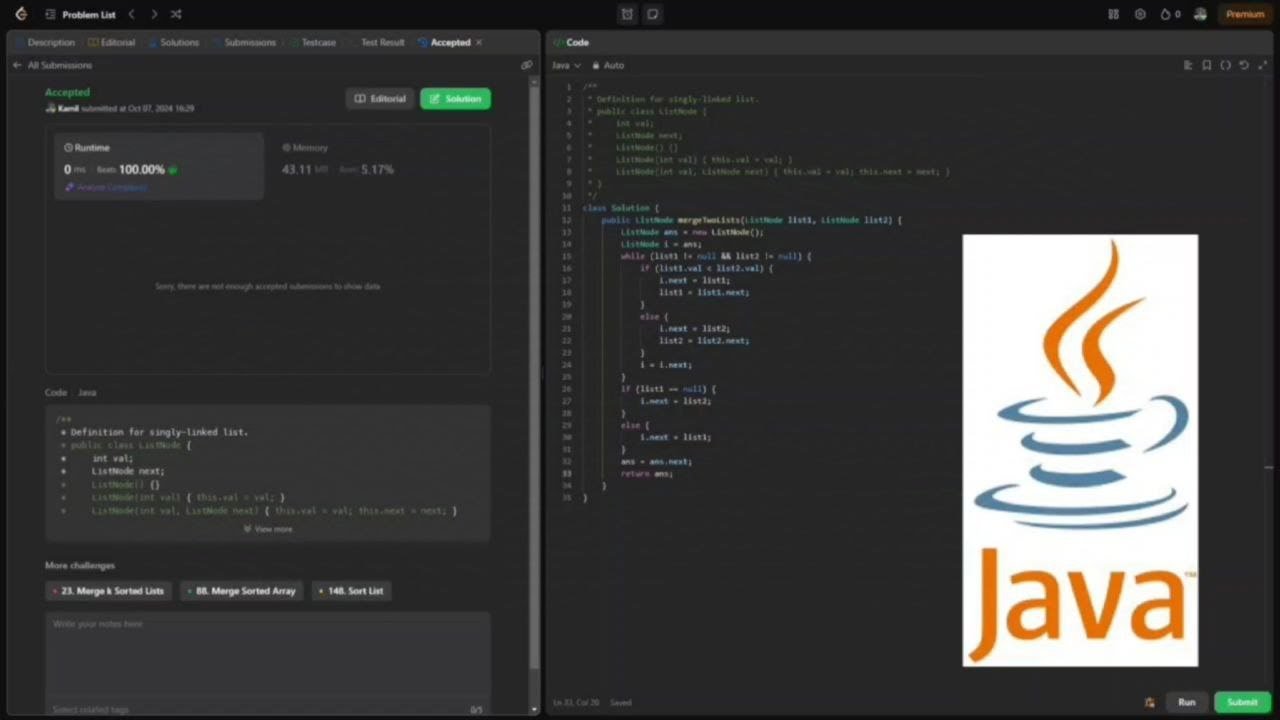Click the Premium button
The height and width of the screenshot is (720, 1280).
[x=1245, y=14]
